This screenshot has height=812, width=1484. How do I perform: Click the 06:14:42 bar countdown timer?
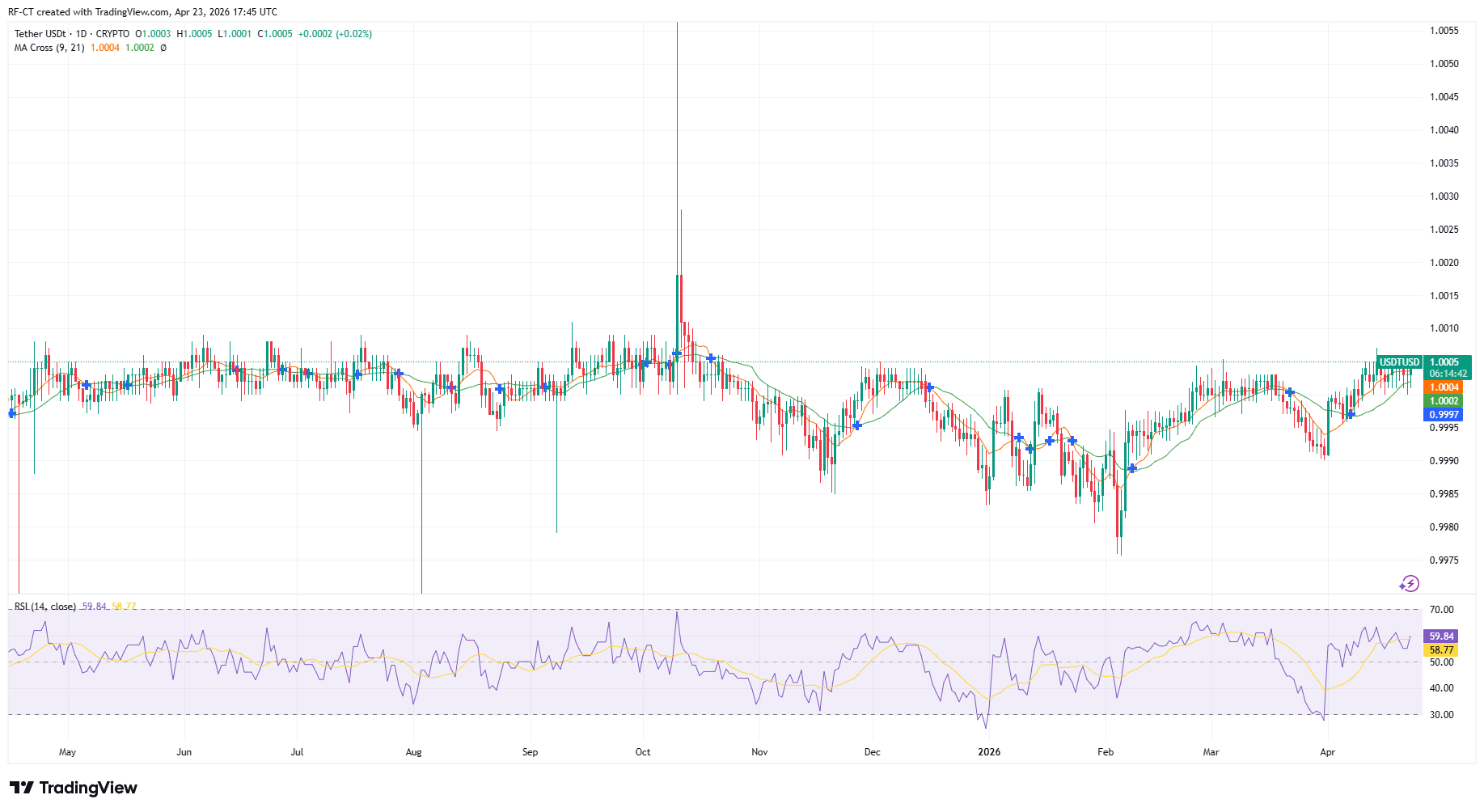tap(1448, 374)
